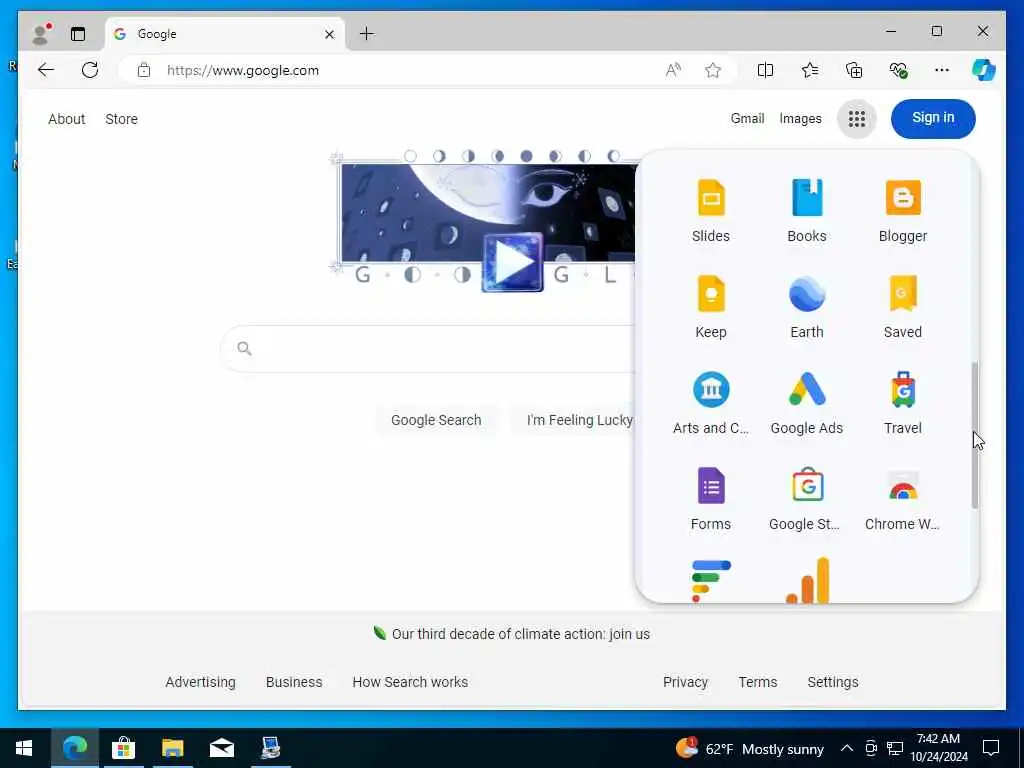Open Edge Settings and more menu
This screenshot has height=768, width=1024.
pos(941,70)
